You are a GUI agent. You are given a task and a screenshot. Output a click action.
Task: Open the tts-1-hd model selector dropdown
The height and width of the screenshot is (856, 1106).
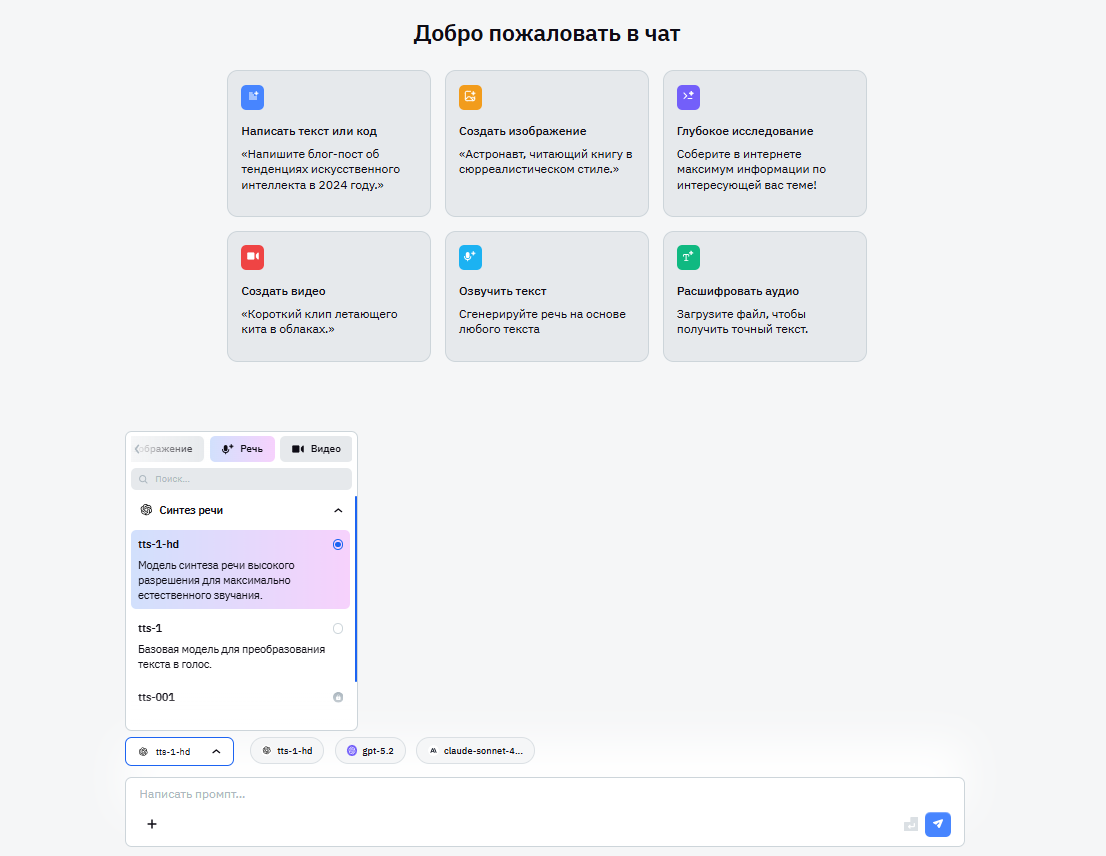point(179,751)
